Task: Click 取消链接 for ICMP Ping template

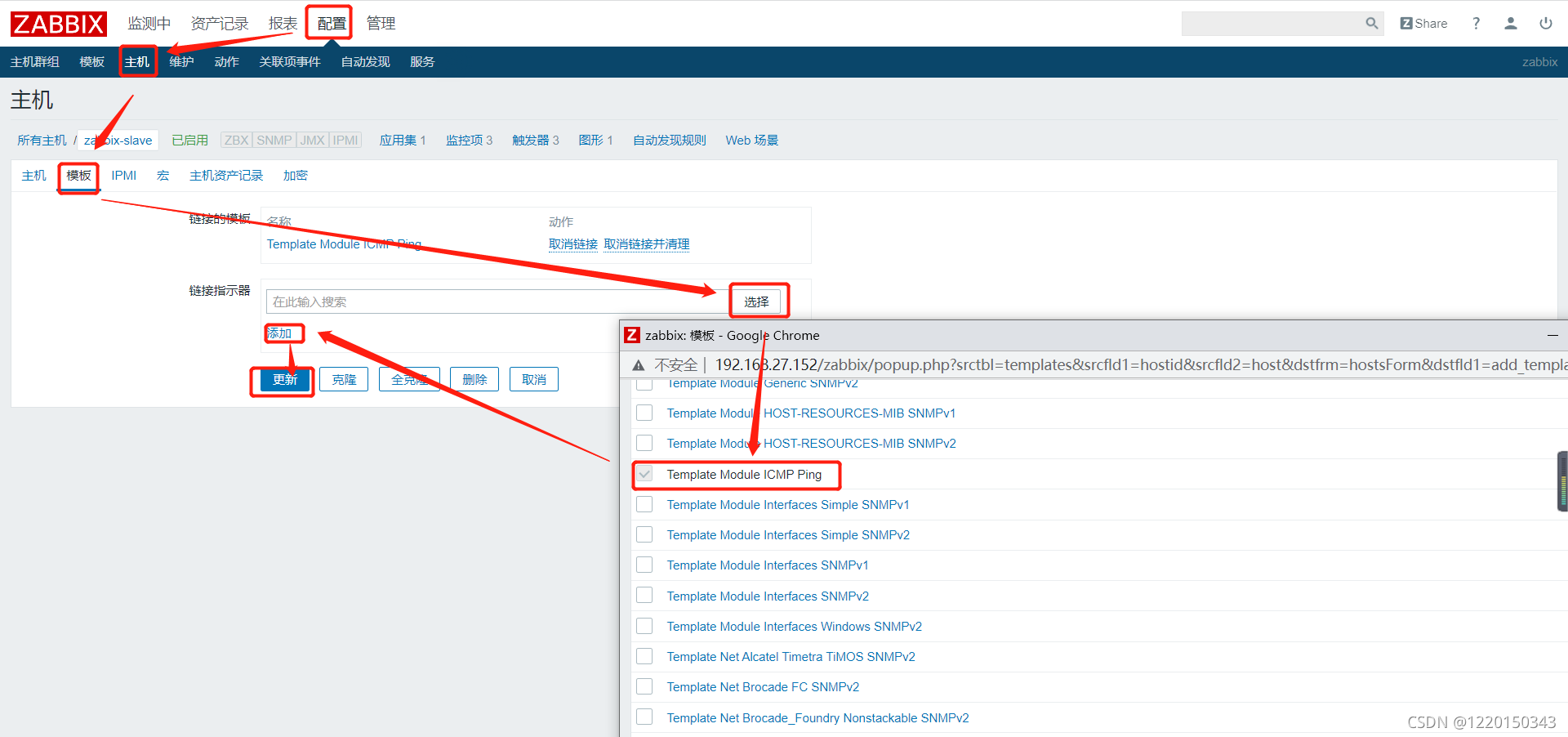Action: click(573, 244)
